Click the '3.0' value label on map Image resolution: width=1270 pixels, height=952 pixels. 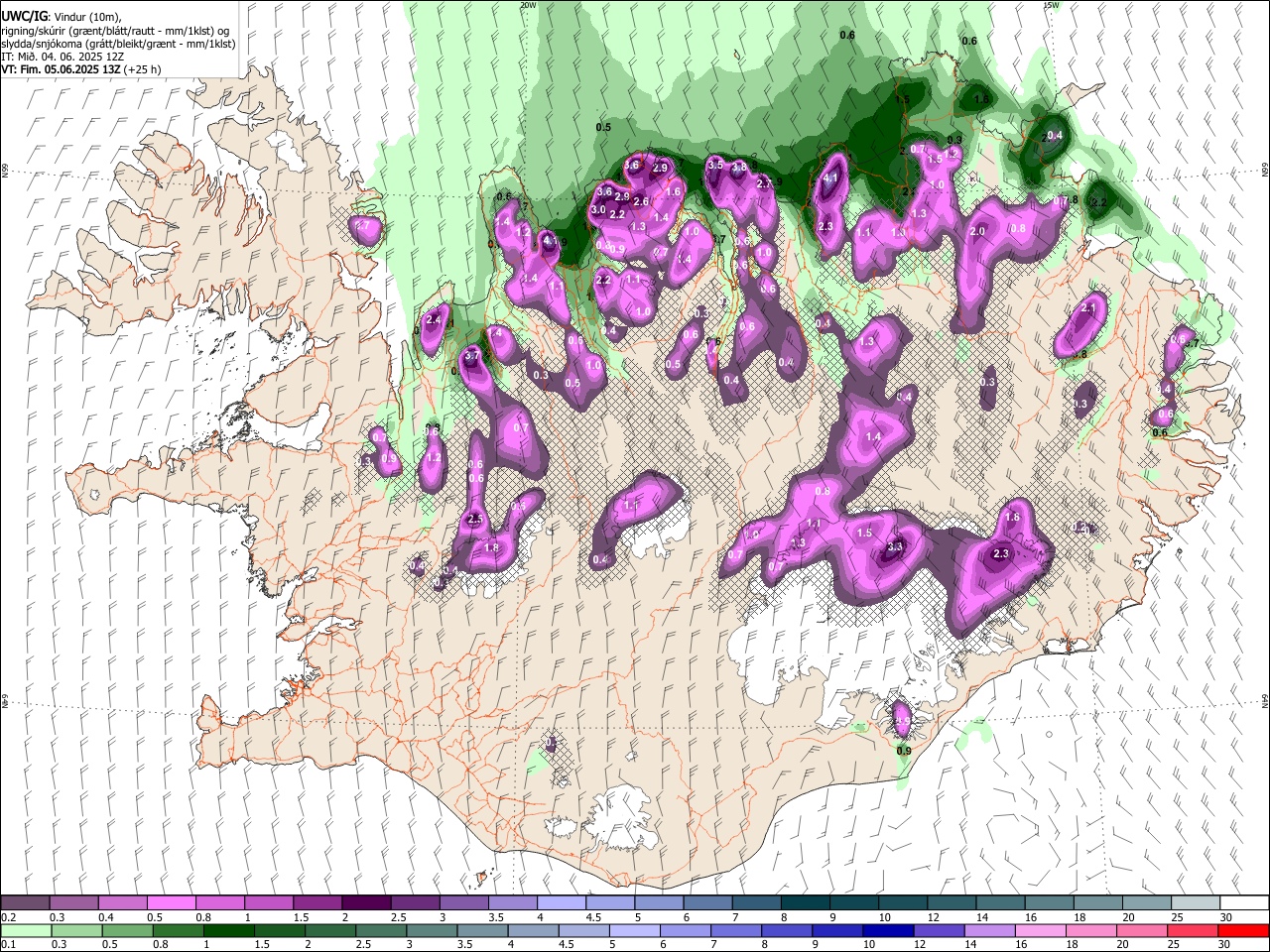pyautogui.click(x=598, y=210)
